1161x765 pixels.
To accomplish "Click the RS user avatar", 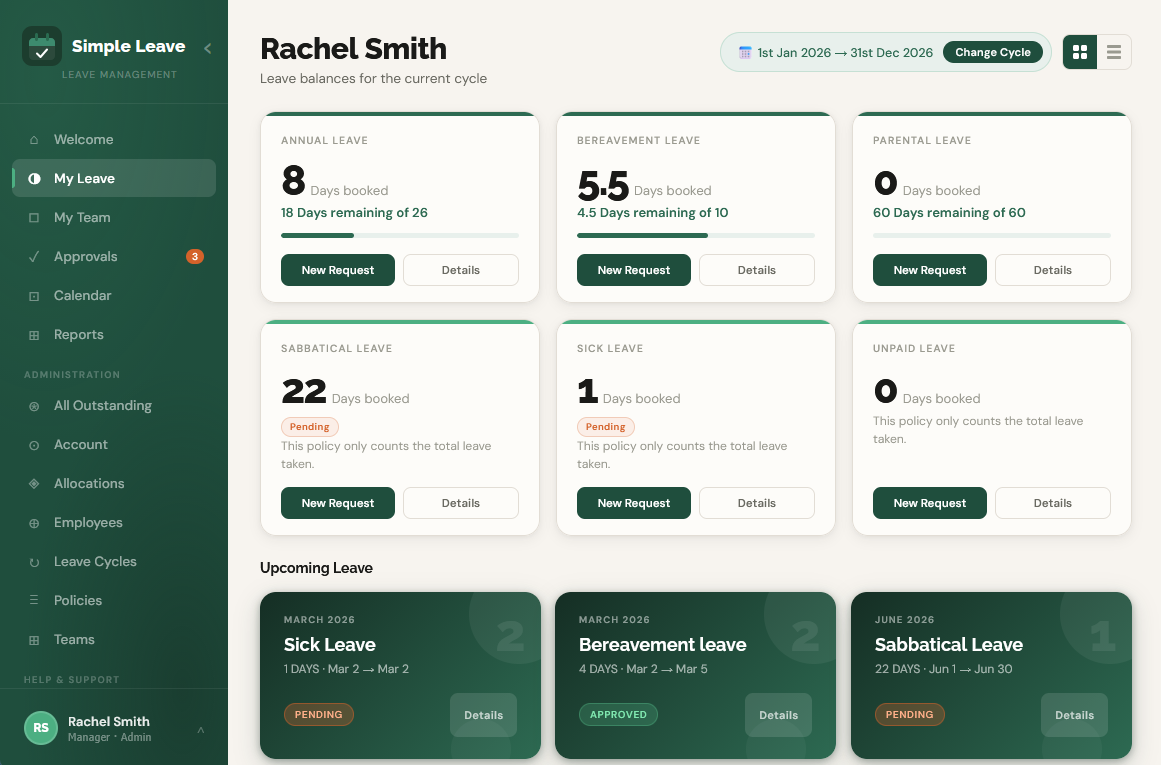I will tap(41, 728).
